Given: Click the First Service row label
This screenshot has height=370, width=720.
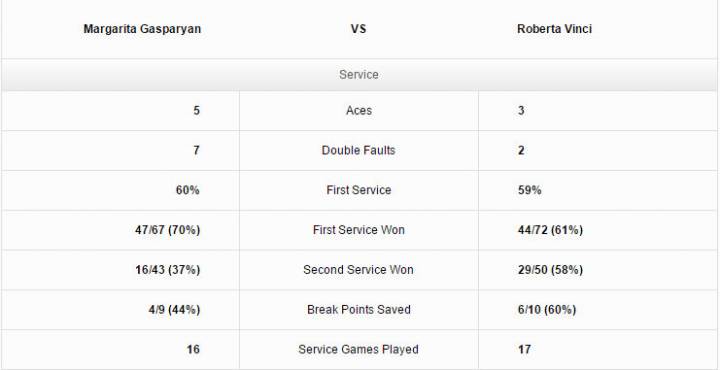Looking at the screenshot, I should [x=359, y=190].
